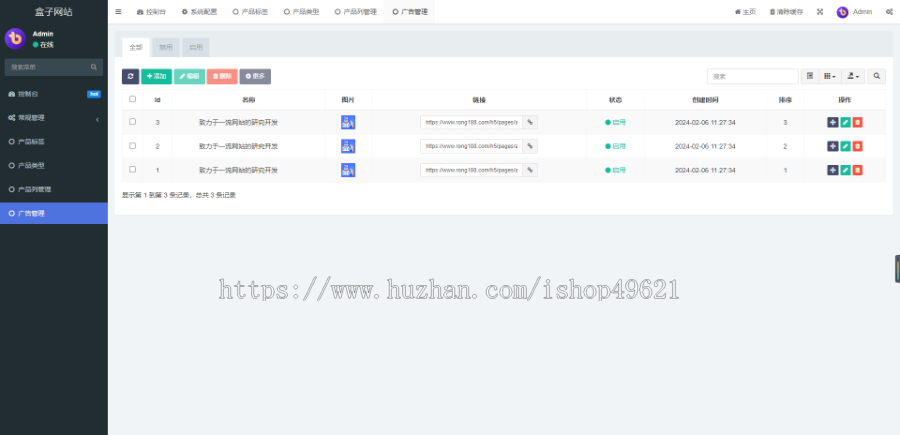Open the 系统配置 tab in the top bar

199,11
